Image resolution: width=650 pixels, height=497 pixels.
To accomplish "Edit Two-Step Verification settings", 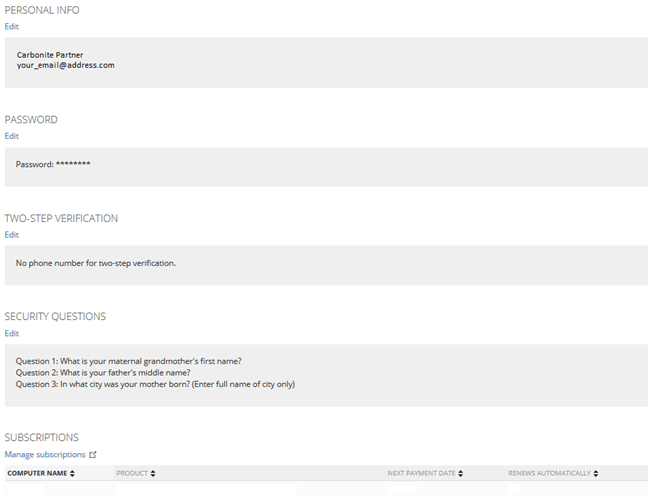I will pyautogui.click(x=11, y=235).
